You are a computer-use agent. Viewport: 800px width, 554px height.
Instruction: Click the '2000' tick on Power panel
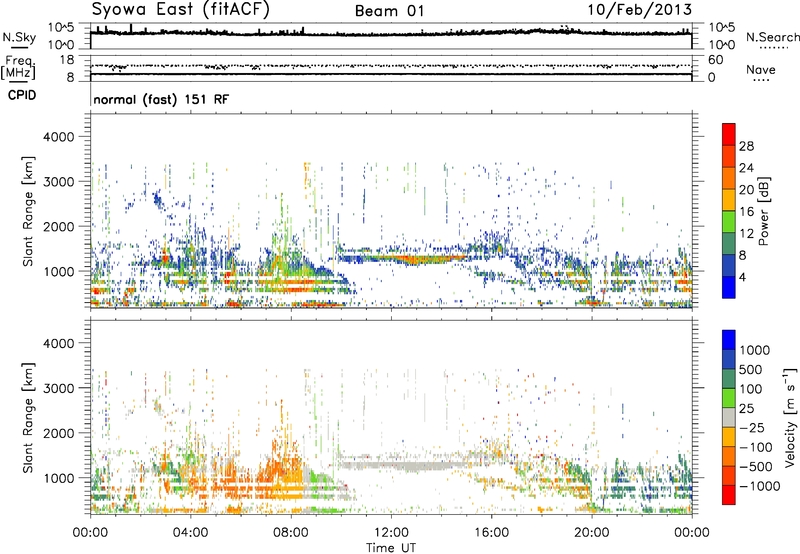pyautogui.click(x=58, y=226)
